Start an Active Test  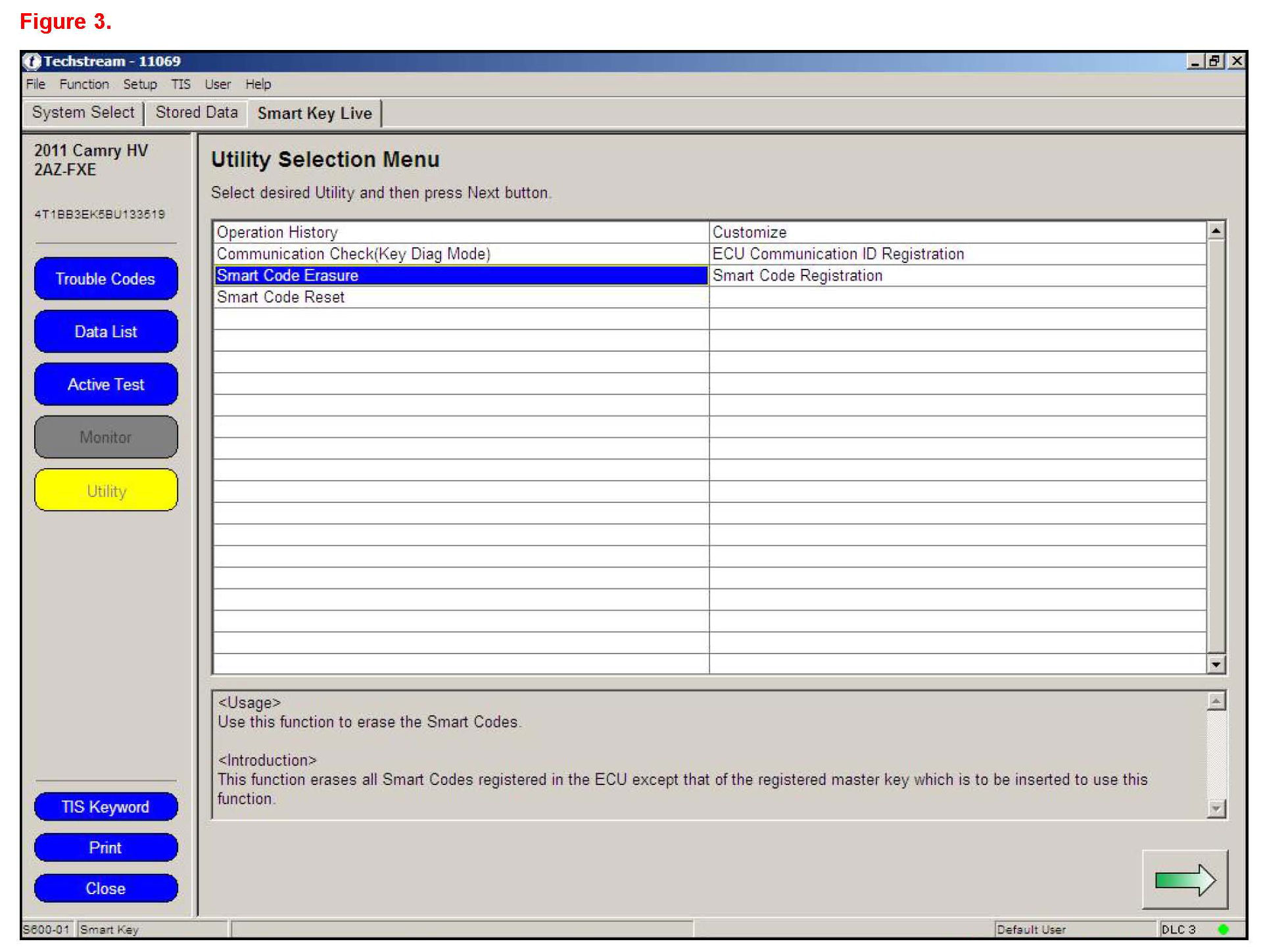106,384
